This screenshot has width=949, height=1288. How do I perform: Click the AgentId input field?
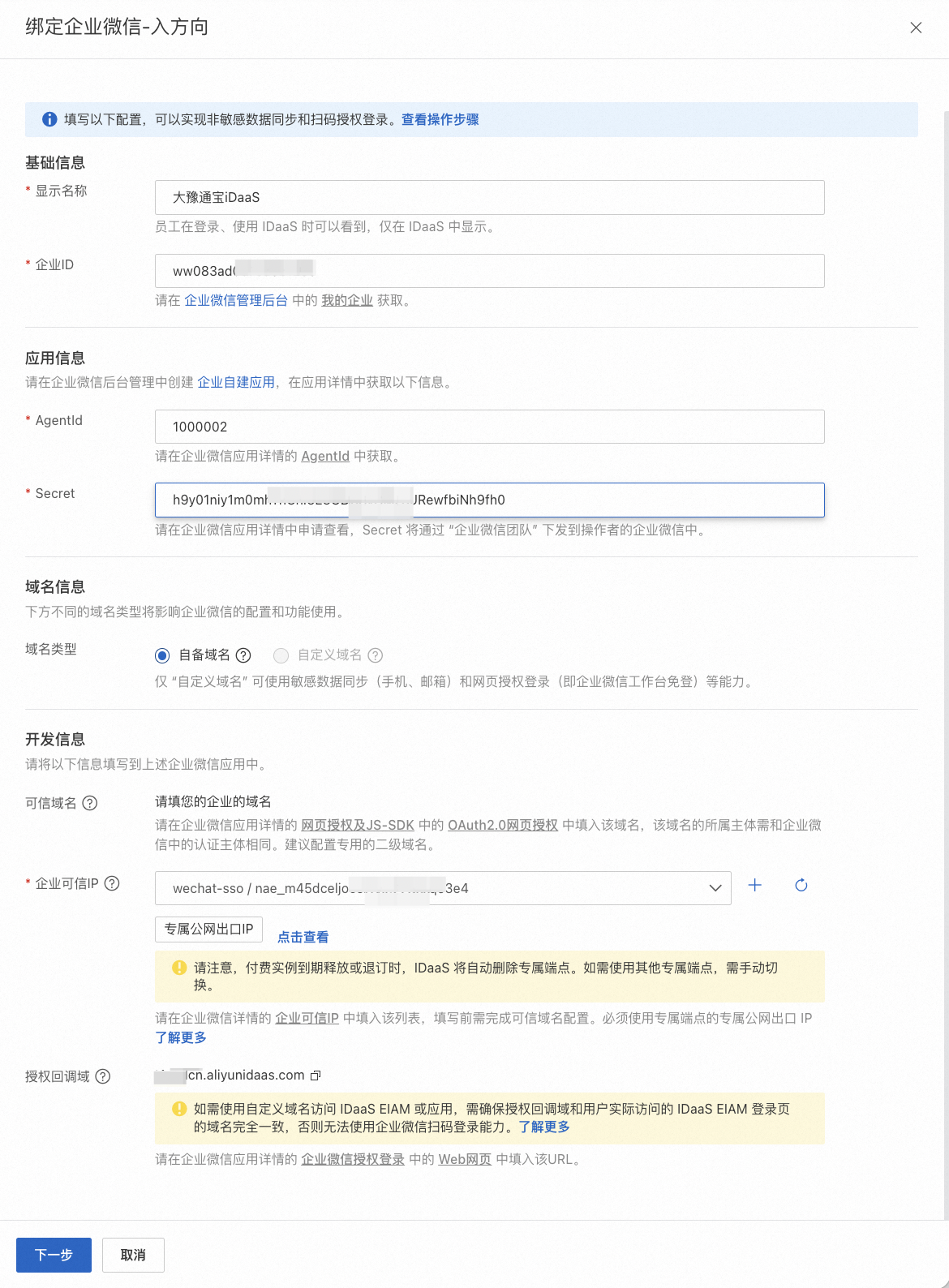(489, 427)
